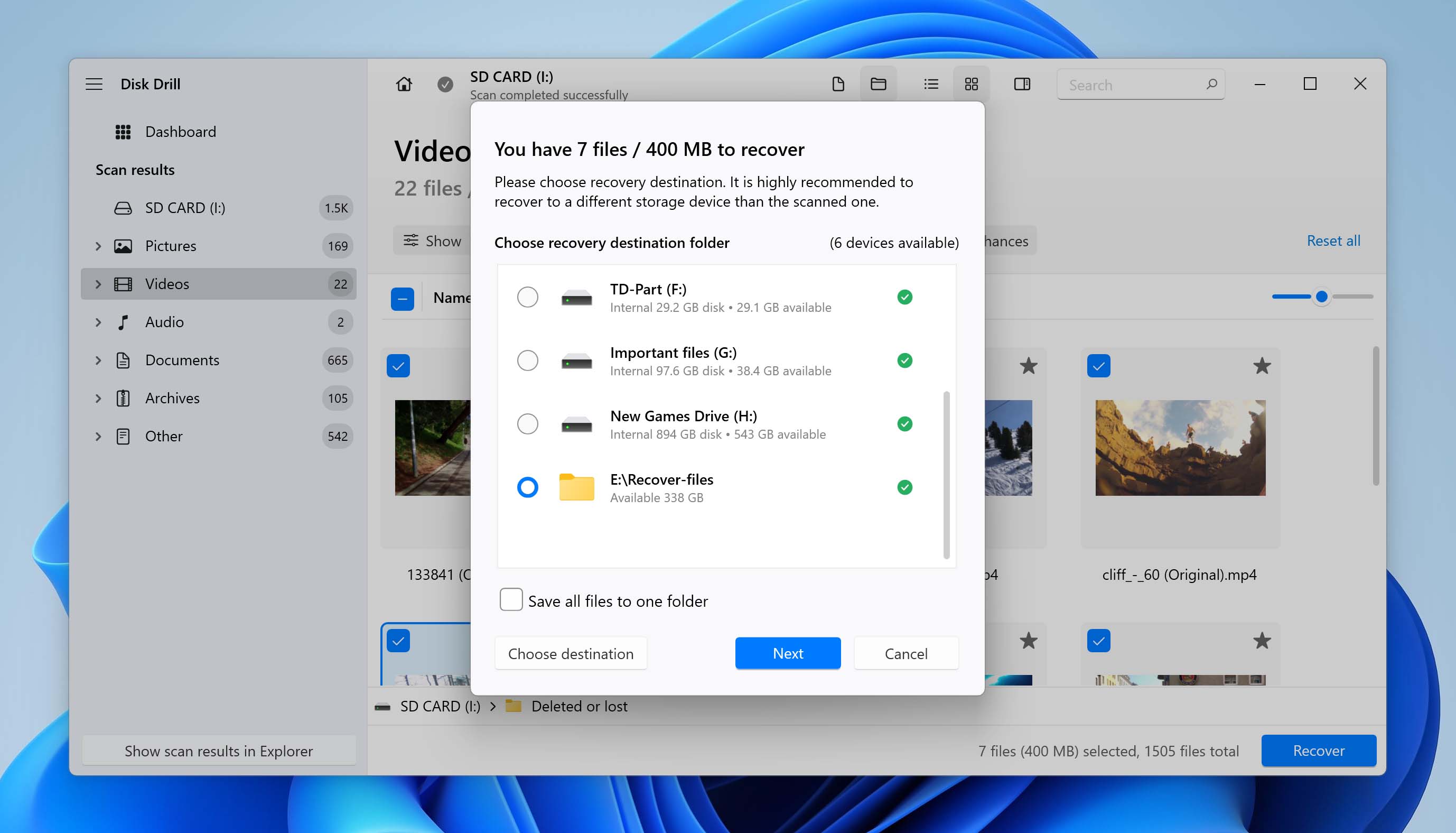Adjust the thumbnail size slider

pyautogui.click(x=1322, y=297)
